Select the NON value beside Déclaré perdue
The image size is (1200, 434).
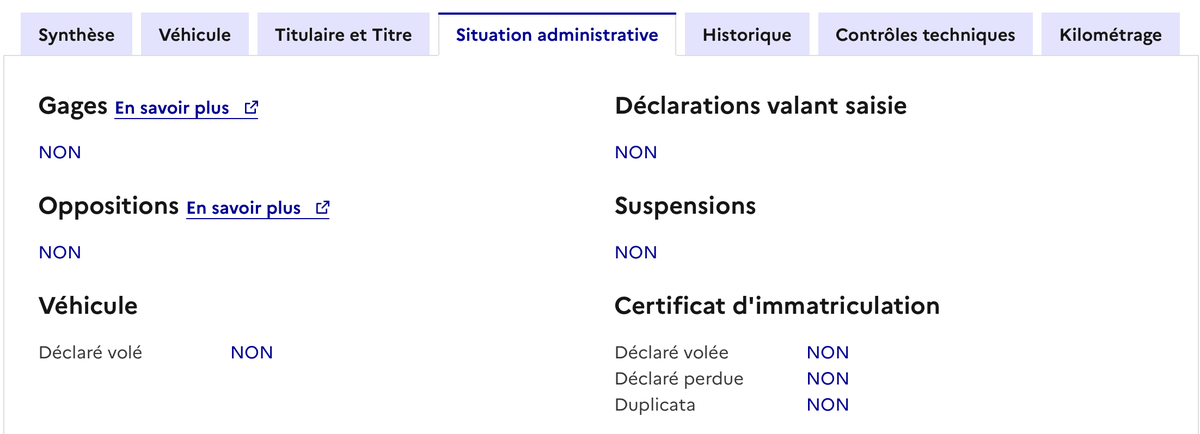pyautogui.click(x=828, y=379)
